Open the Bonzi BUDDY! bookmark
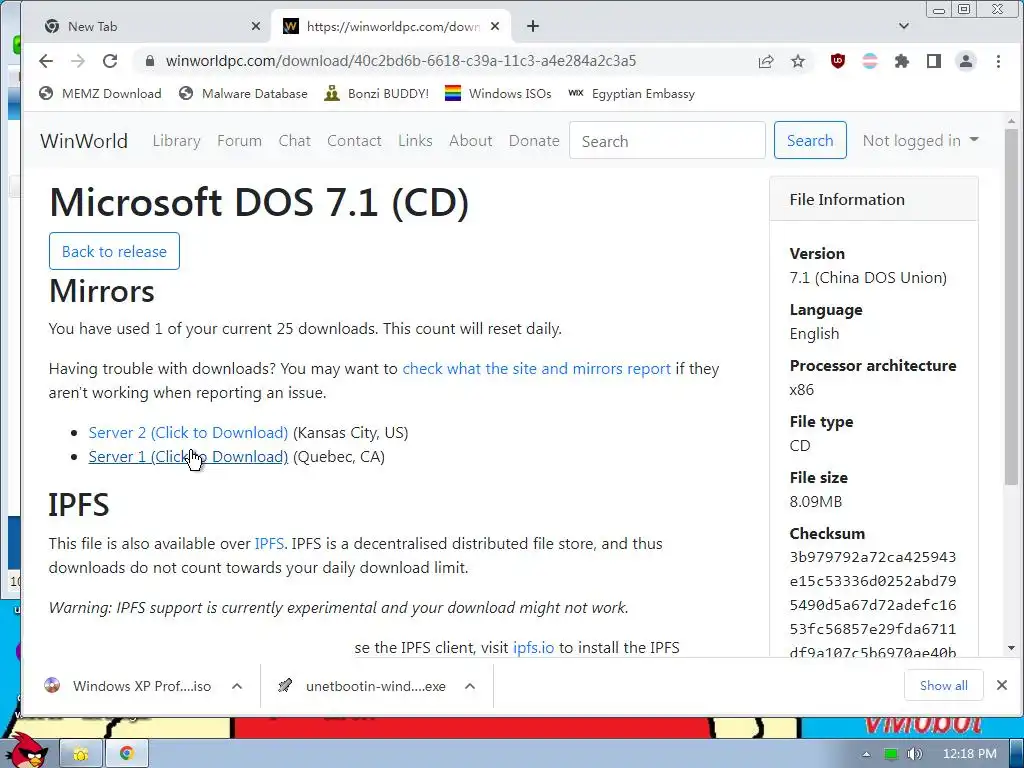This screenshot has width=1024, height=768. [377, 93]
